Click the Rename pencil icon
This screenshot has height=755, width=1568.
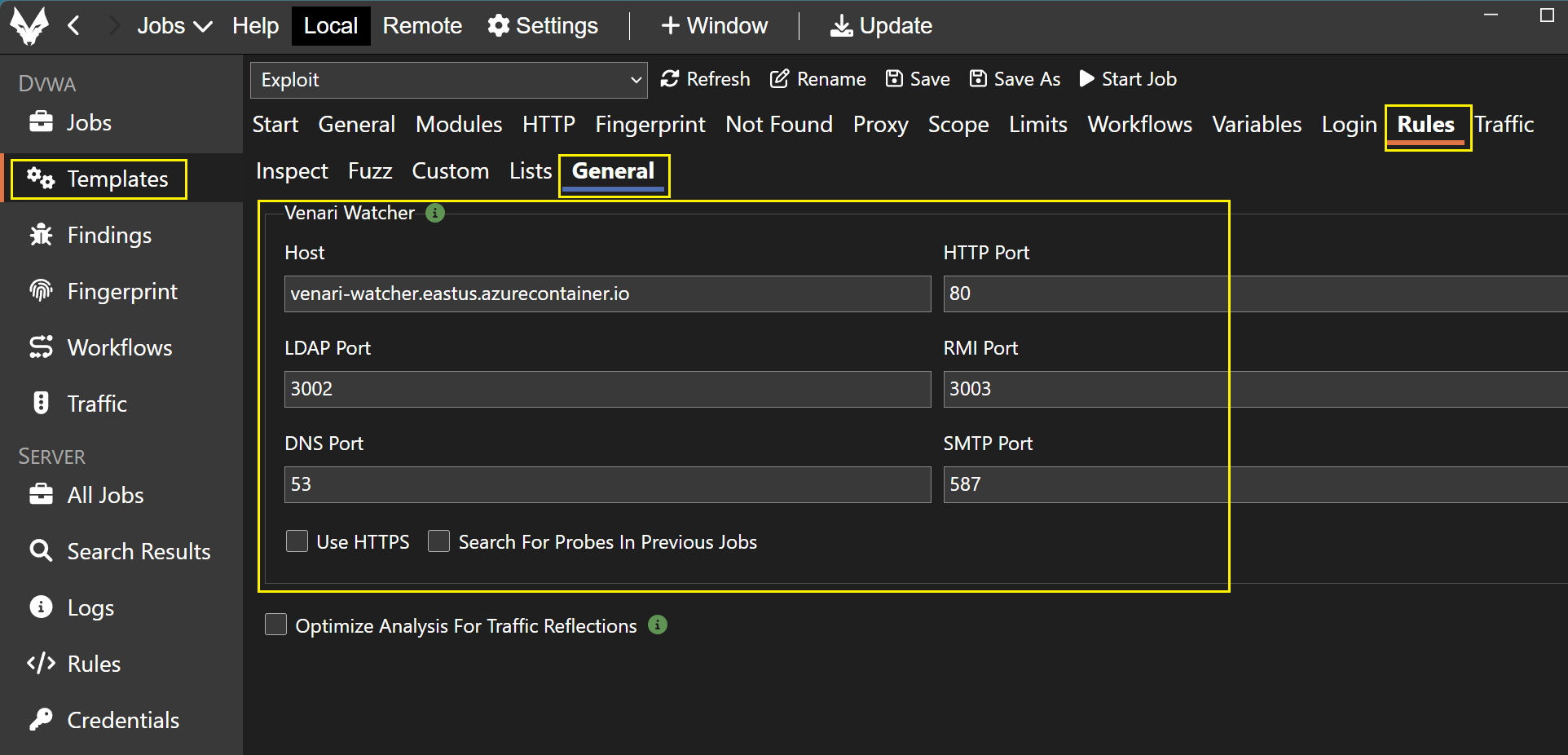(779, 78)
